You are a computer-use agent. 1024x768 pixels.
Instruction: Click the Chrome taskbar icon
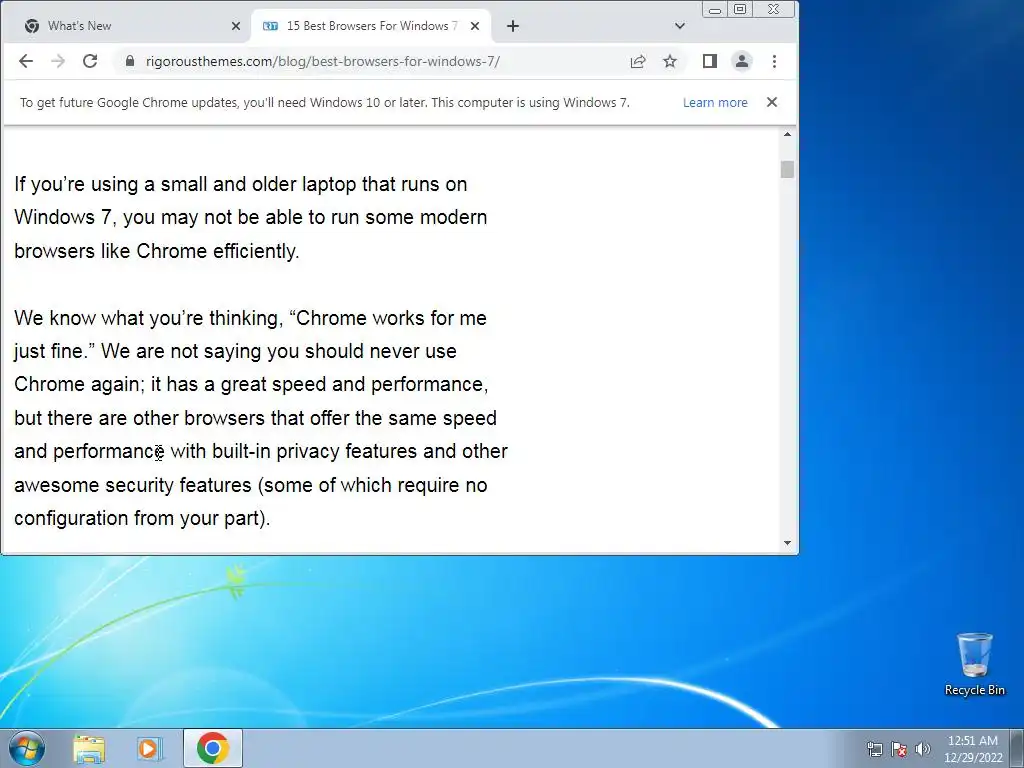pyautogui.click(x=213, y=748)
